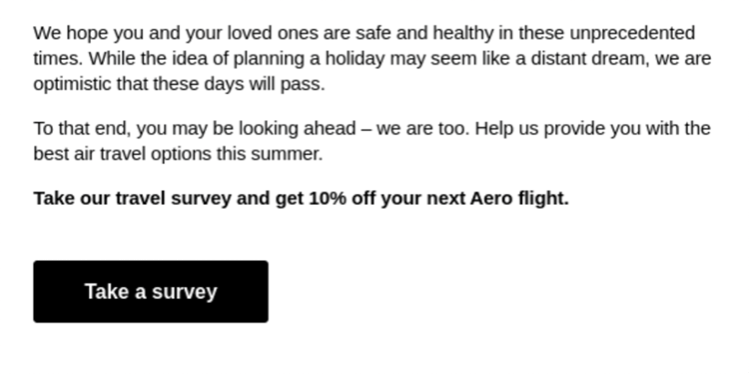Click the paragraph starting 'To that end'

pyautogui.click(x=372, y=141)
